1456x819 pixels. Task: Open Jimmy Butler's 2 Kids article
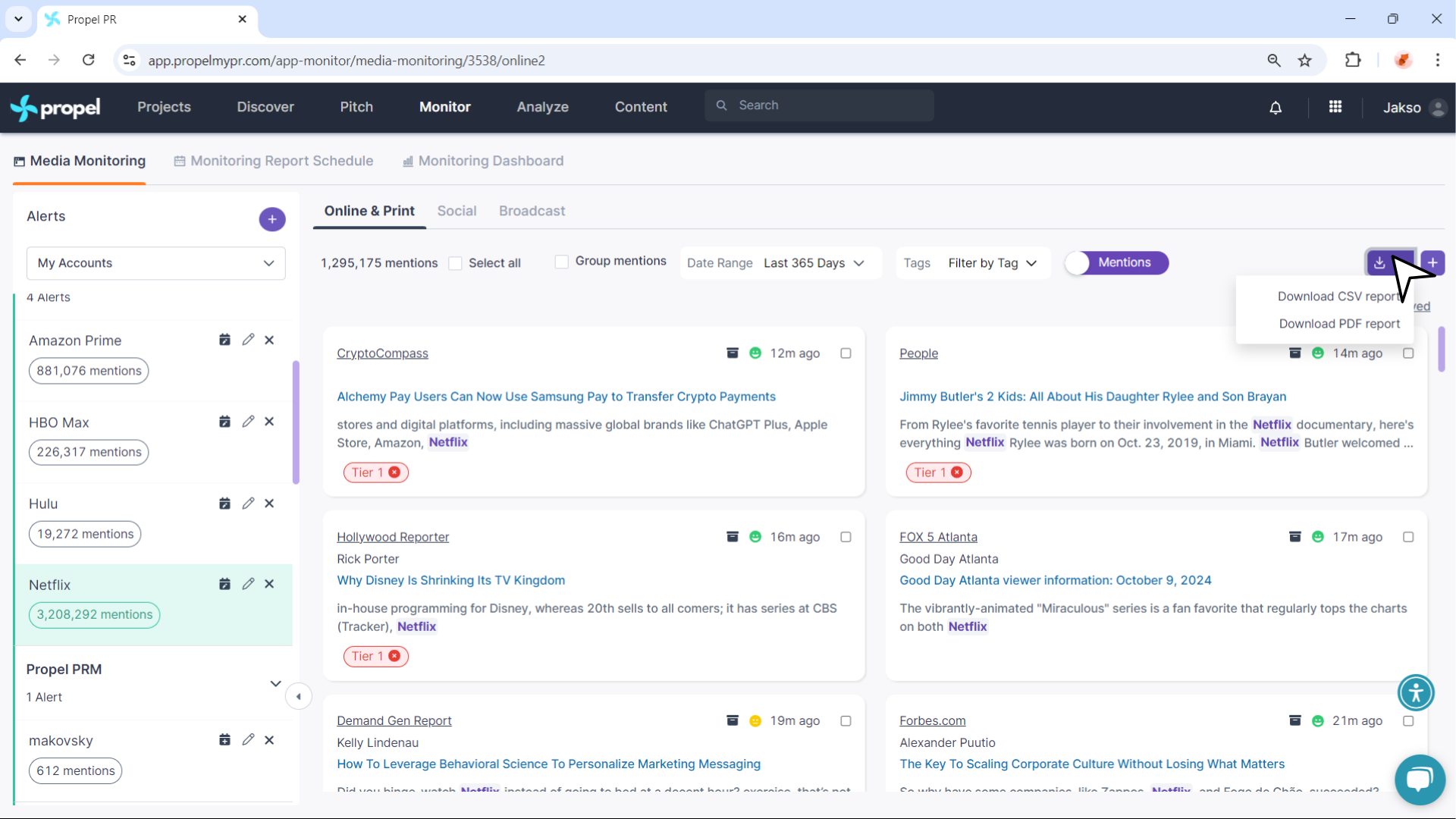[x=1093, y=397]
